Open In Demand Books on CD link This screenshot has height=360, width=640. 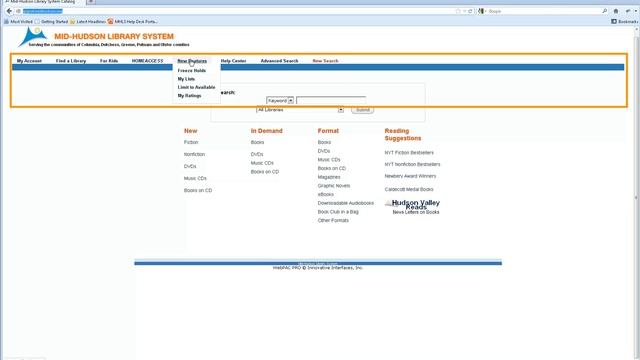pos(265,172)
